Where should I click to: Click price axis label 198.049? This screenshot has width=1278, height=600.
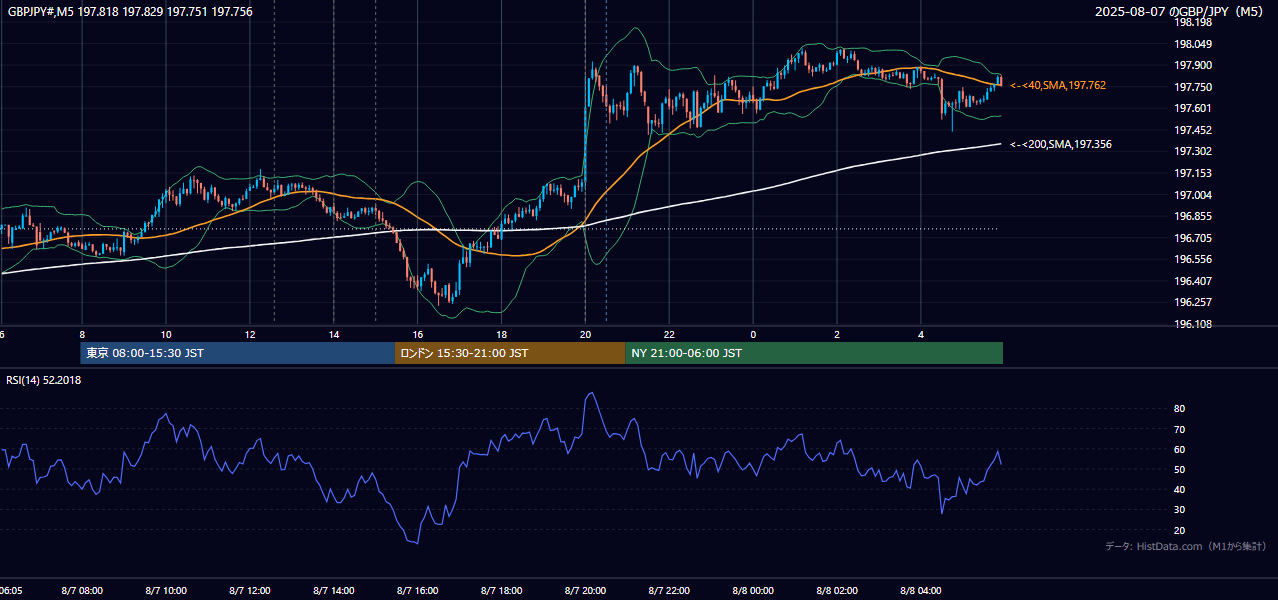(x=1193, y=44)
